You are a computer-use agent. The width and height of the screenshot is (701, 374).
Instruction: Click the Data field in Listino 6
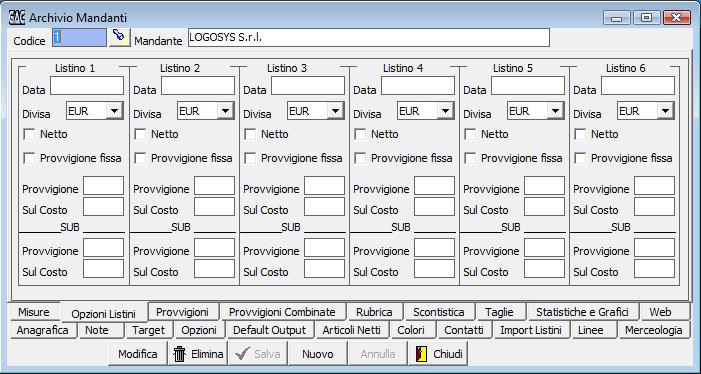pyautogui.click(x=638, y=85)
